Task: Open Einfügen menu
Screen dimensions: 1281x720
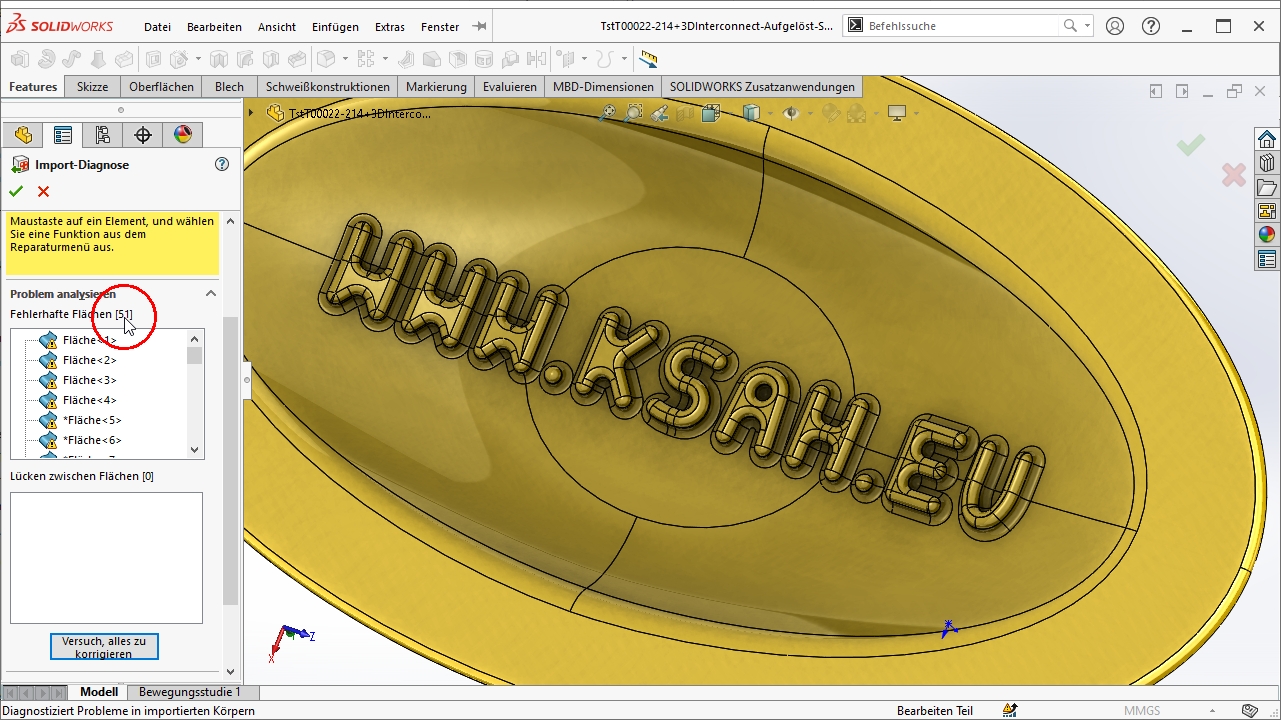Action: pyautogui.click(x=335, y=27)
